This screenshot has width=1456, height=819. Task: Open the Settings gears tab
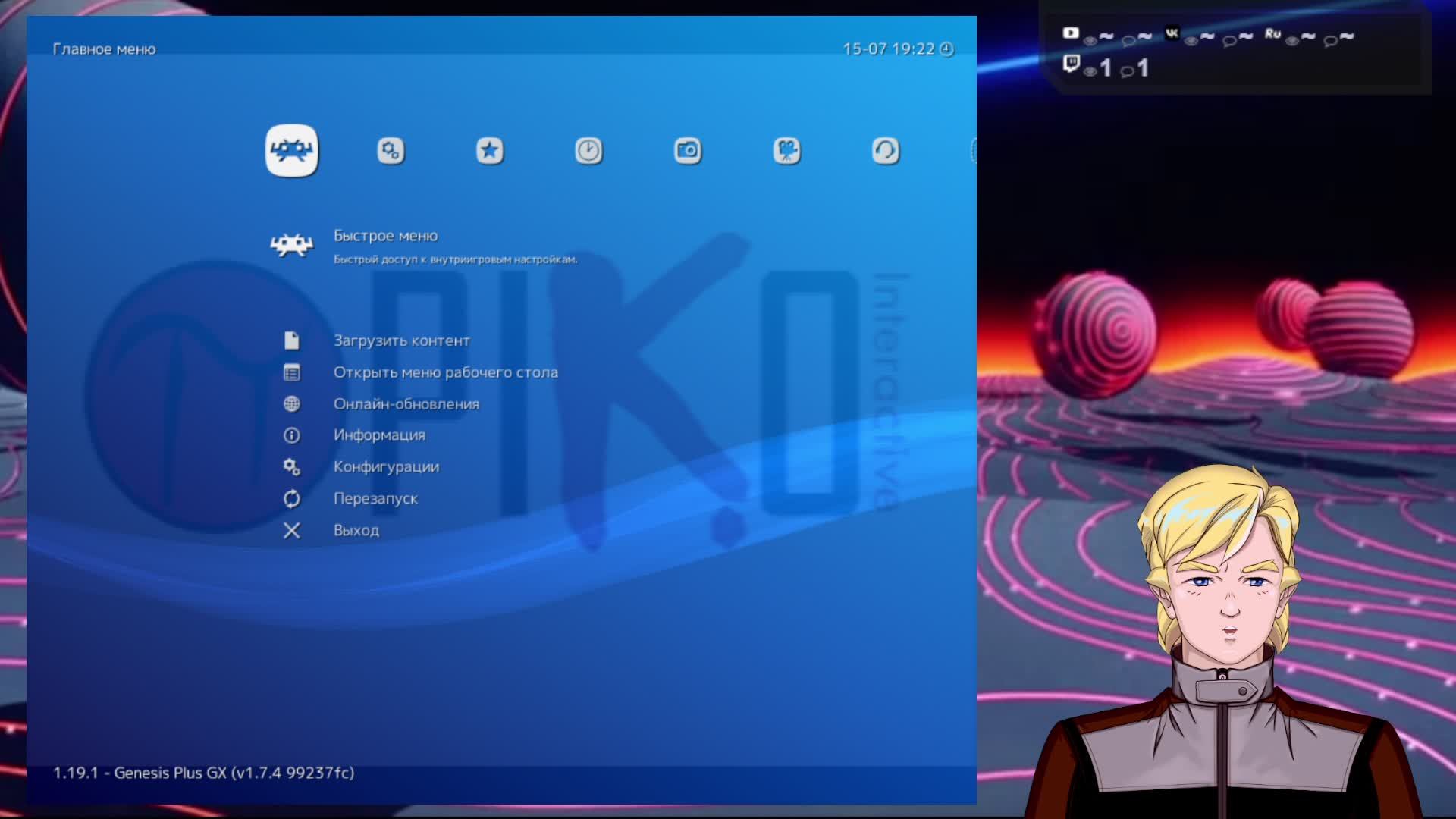[391, 150]
